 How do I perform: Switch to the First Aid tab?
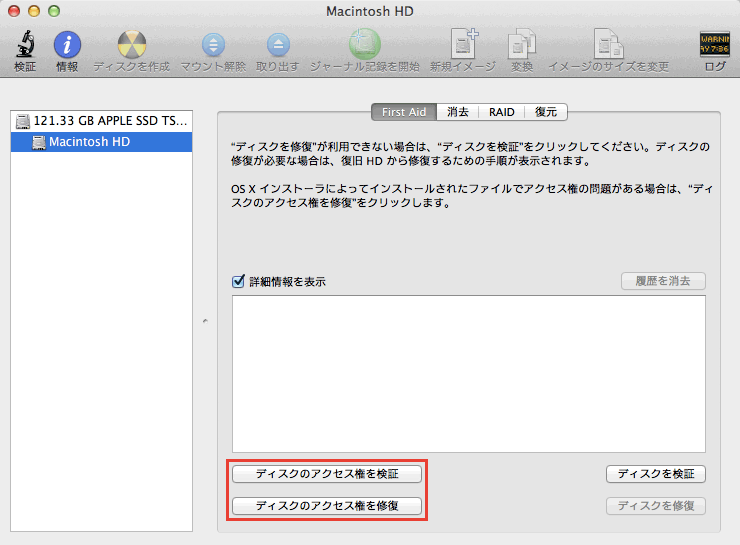[404, 112]
